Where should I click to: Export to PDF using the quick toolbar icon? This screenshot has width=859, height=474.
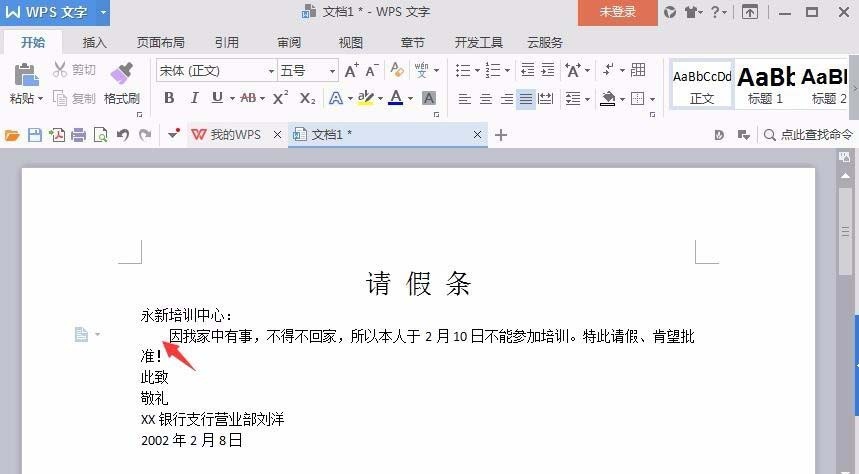[x=57, y=135]
